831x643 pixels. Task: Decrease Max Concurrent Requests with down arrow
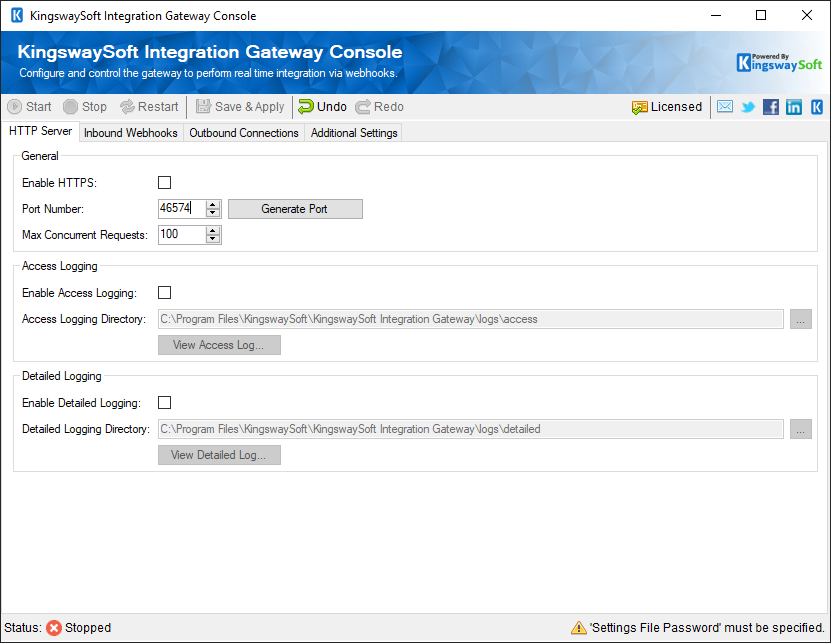(x=213, y=239)
